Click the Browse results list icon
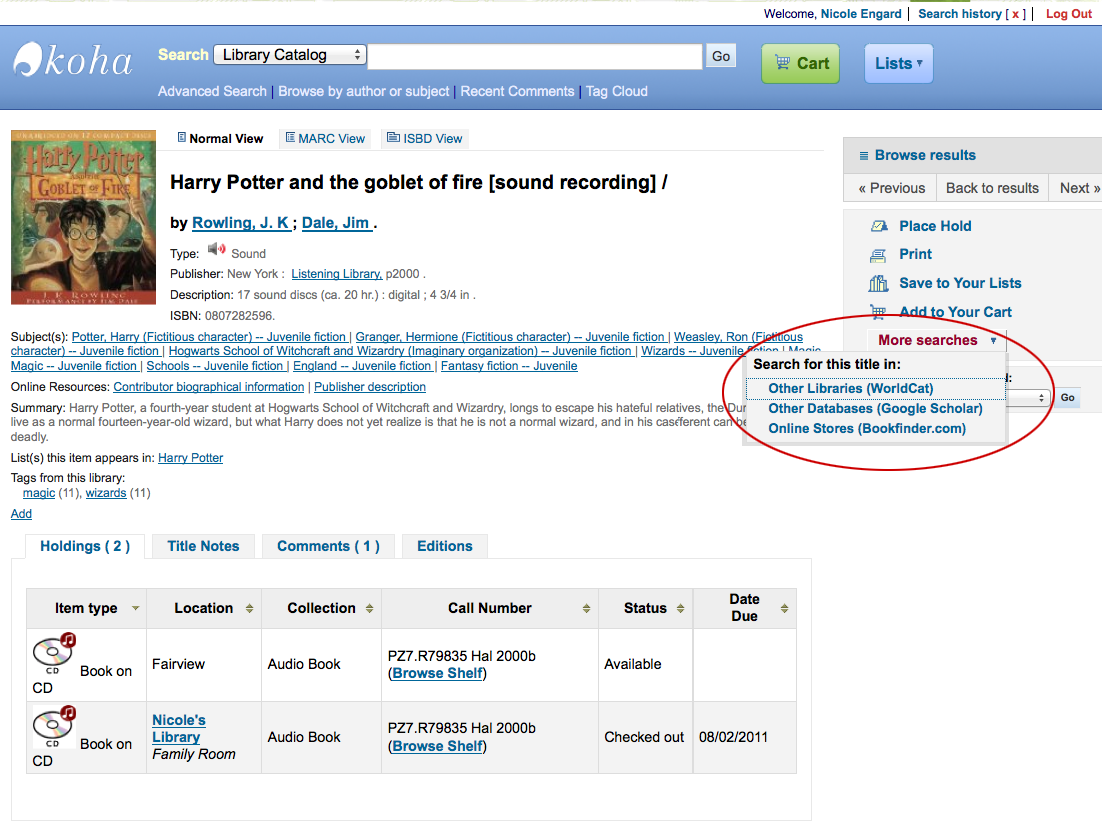Image resolution: width=1102 pixels, height=840 pixels. (864, 156)
